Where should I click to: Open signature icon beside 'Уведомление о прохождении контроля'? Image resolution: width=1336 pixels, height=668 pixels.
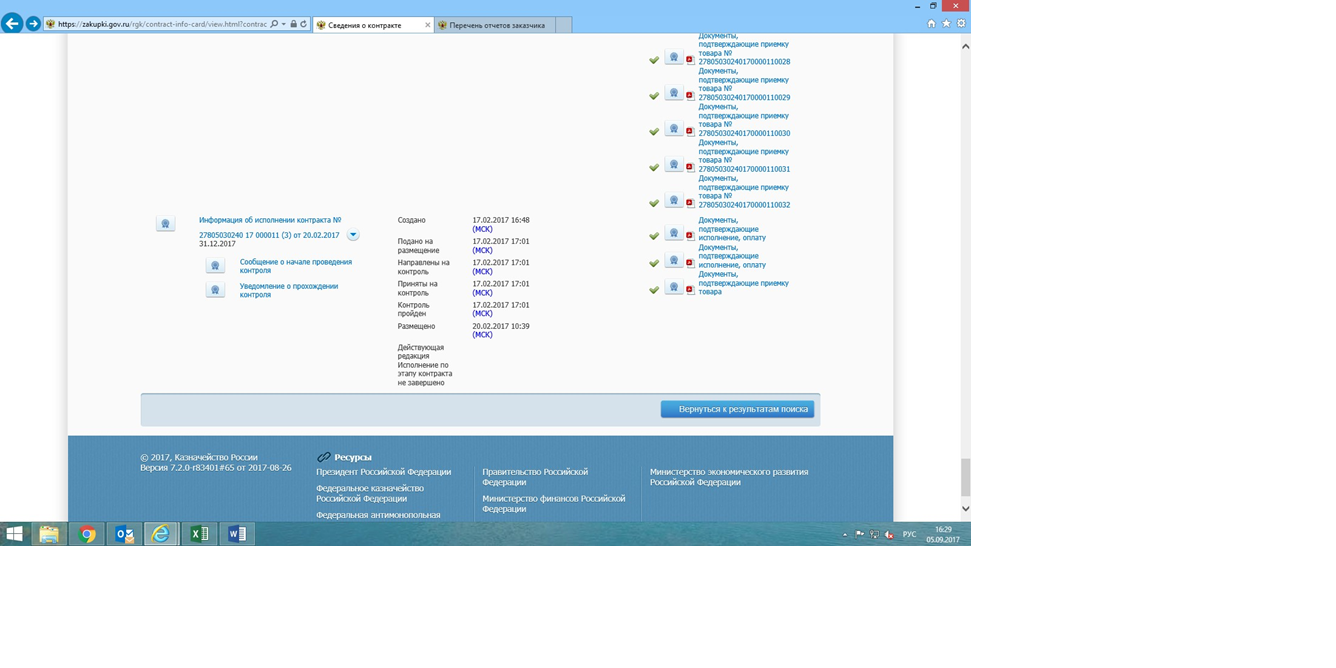[215, 290]
